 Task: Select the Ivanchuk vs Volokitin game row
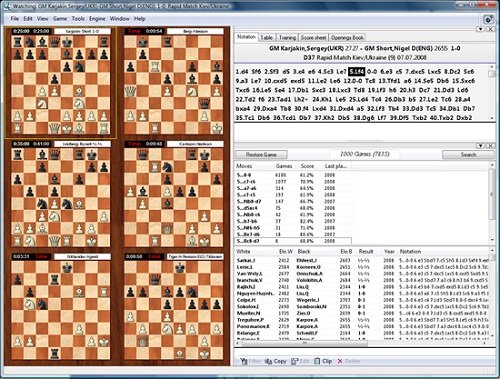[x=362, y=280]
